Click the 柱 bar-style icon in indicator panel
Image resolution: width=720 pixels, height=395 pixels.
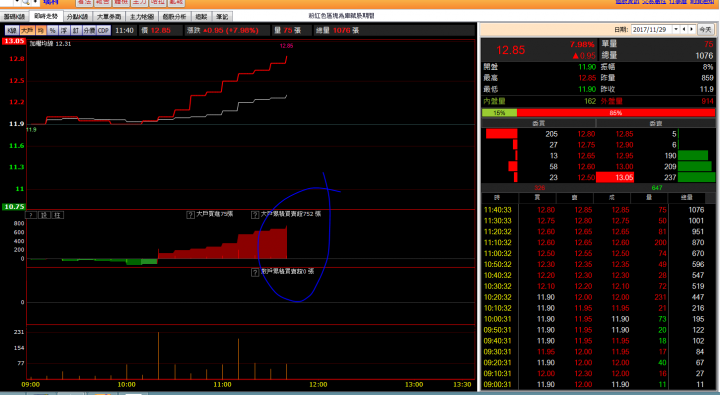pos(57,215)
